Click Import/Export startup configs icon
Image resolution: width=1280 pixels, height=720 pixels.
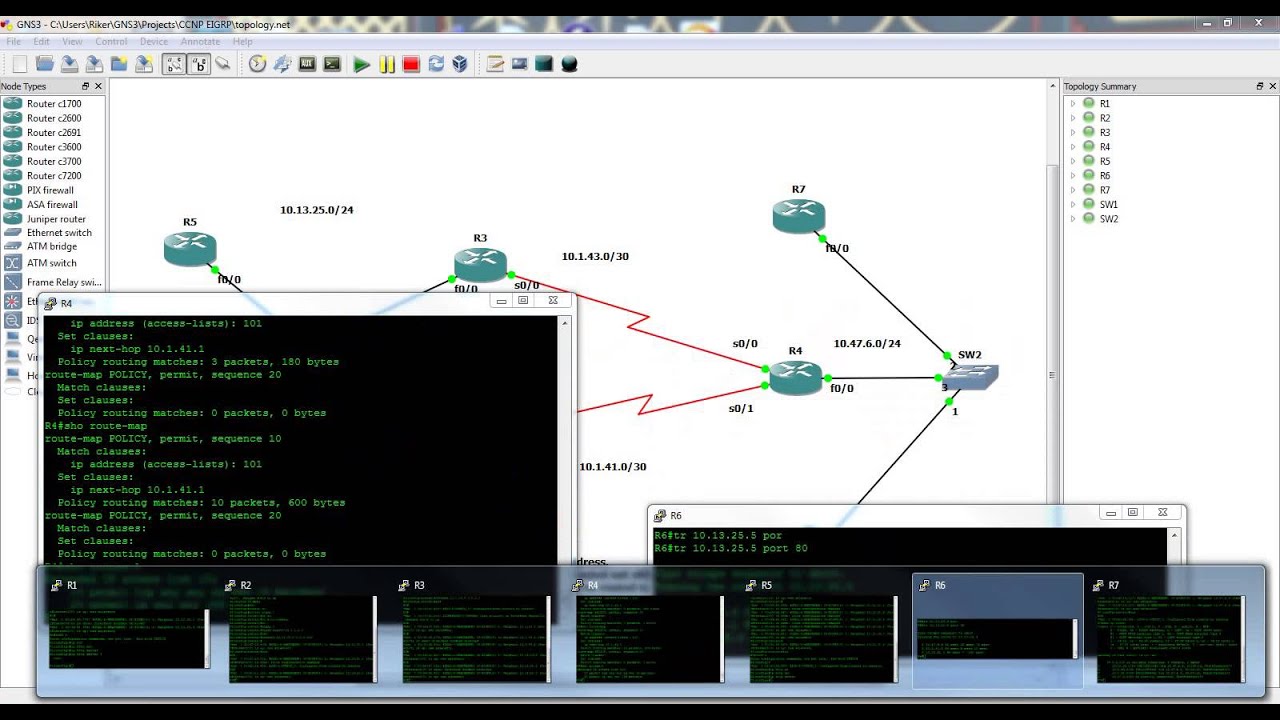[283, 64]
